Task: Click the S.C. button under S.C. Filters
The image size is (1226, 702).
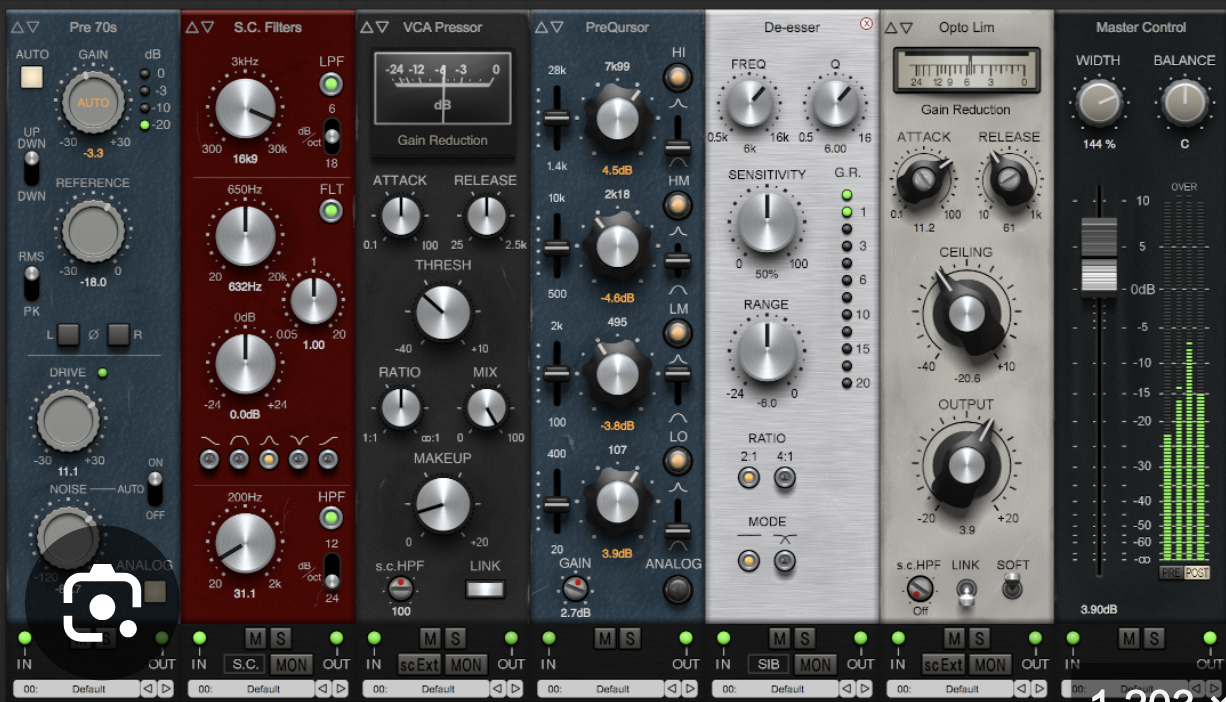Action: point(242,664)
